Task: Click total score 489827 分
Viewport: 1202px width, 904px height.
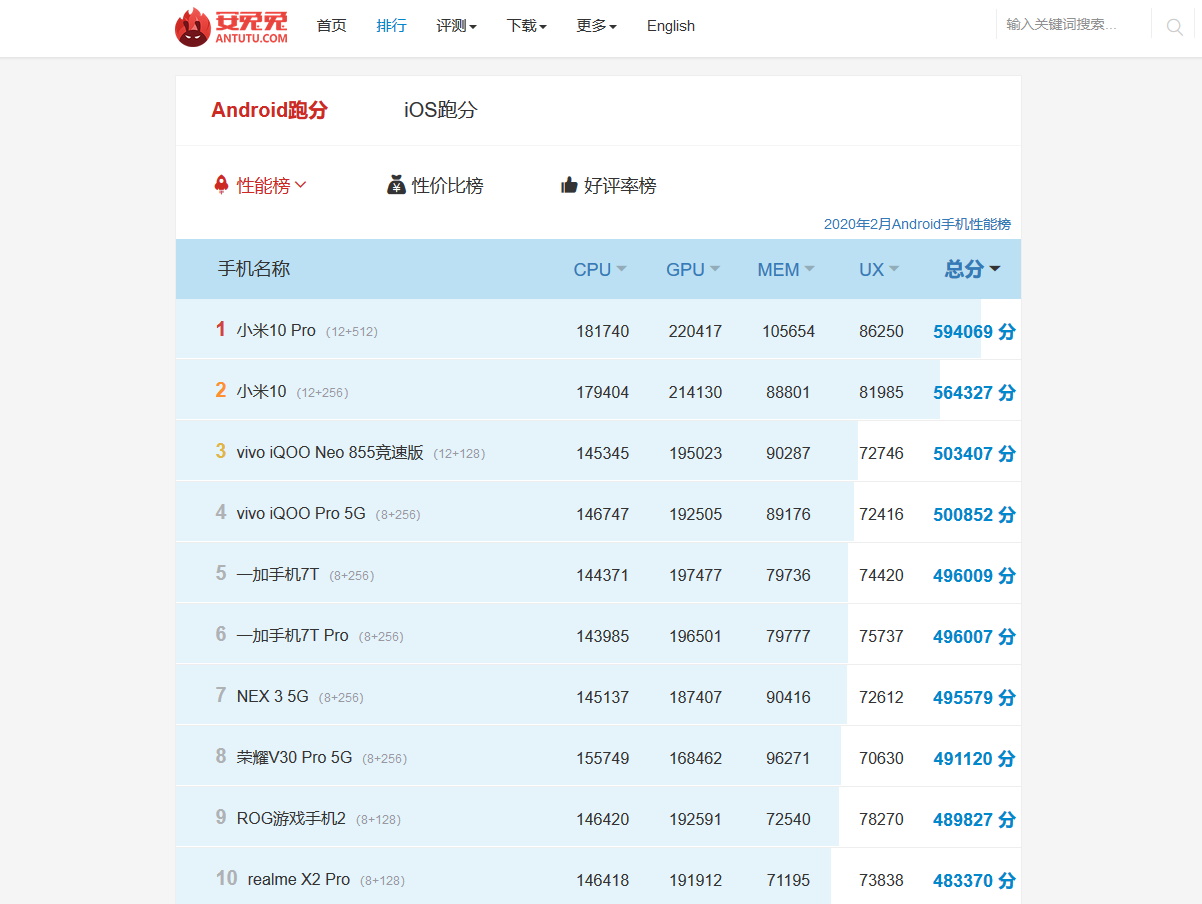Action: pyautogui.click(x=974, y=819)
